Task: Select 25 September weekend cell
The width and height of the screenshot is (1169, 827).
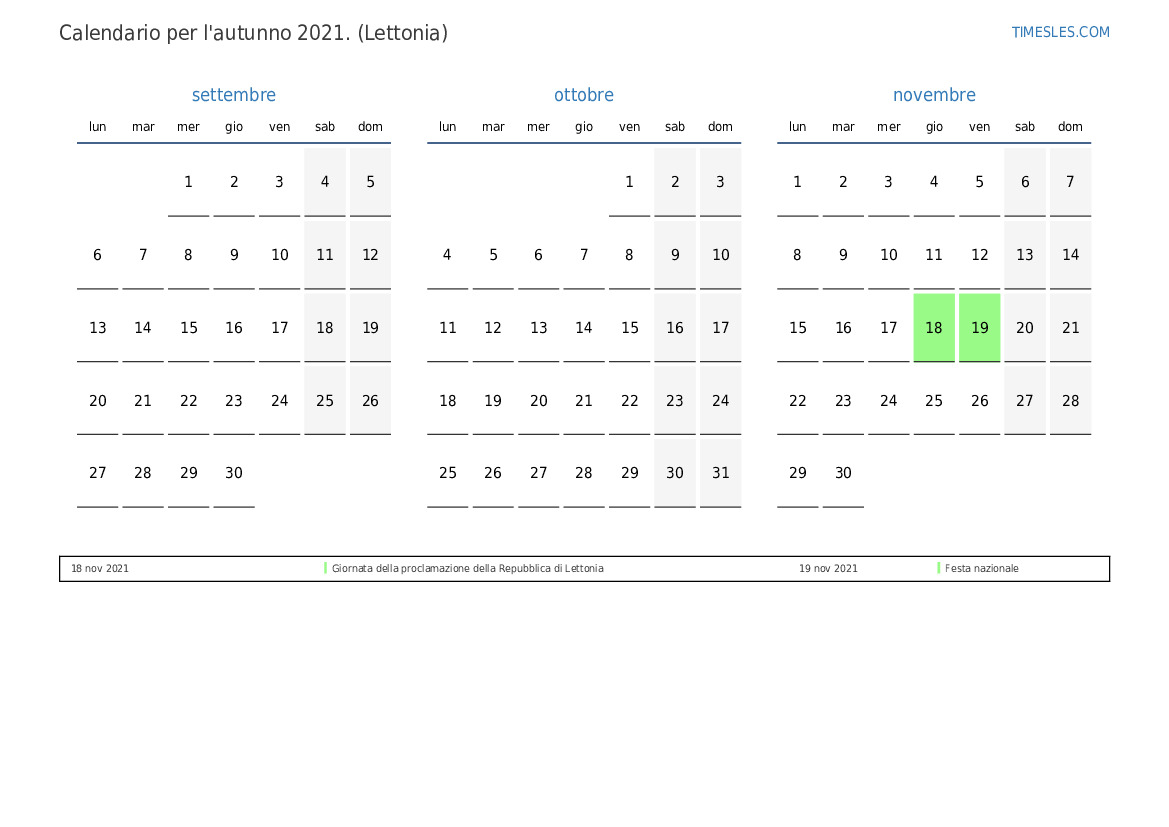Action: point(325,400)
